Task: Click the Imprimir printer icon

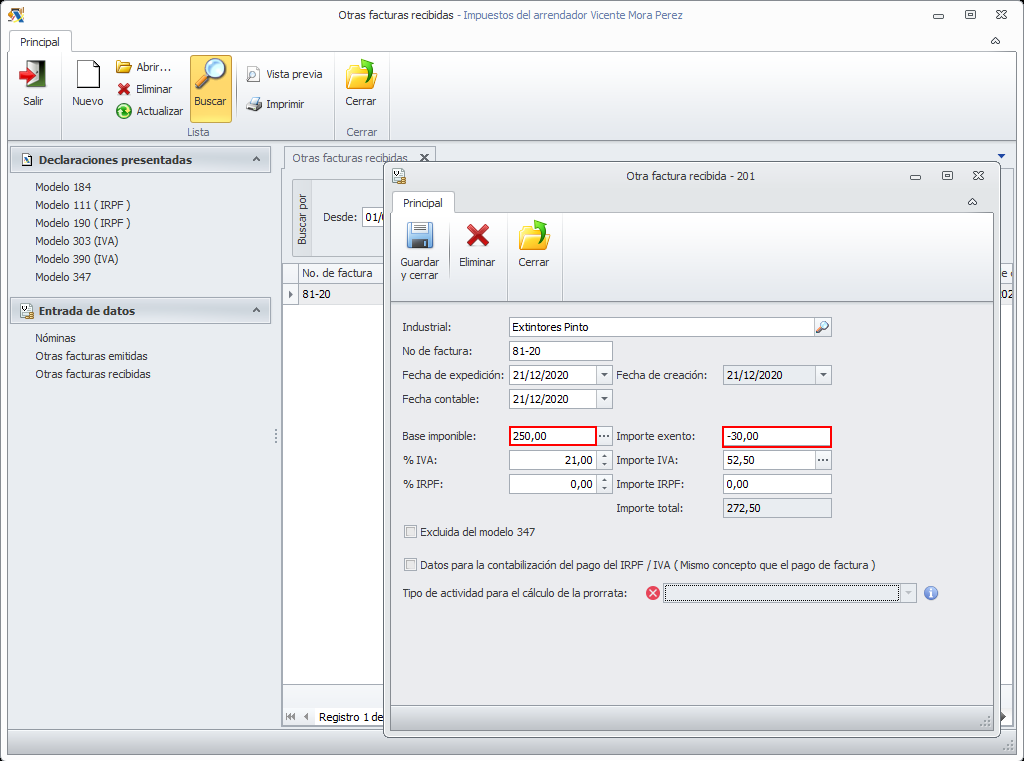Action: coord(255,104)
